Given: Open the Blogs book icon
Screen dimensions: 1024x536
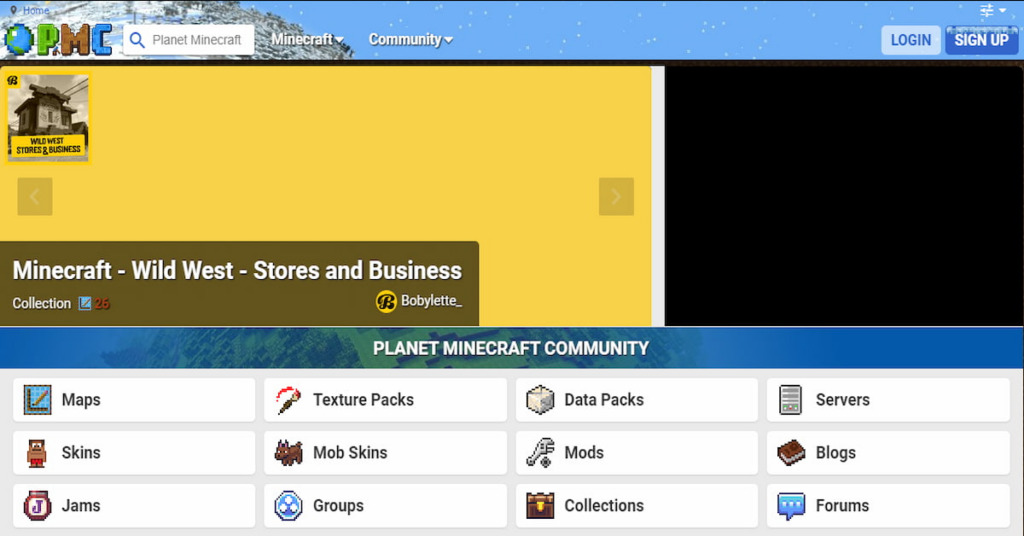Looking at the screenshot, I should 791,453.
